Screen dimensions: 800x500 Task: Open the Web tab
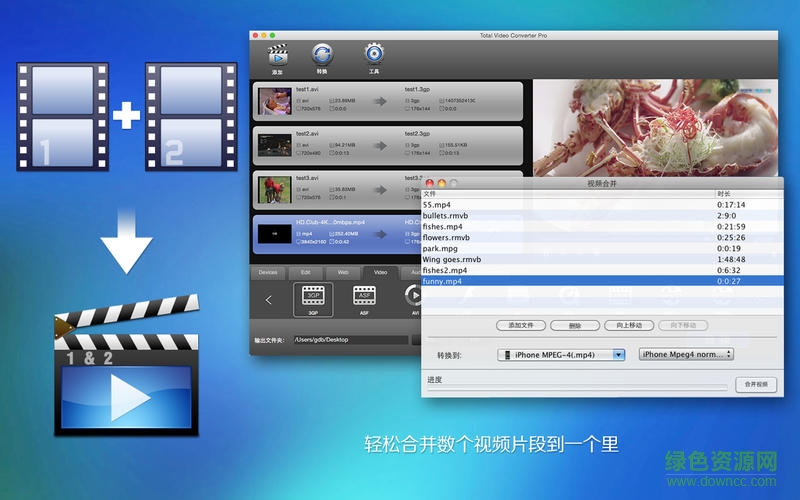[343, 272]
